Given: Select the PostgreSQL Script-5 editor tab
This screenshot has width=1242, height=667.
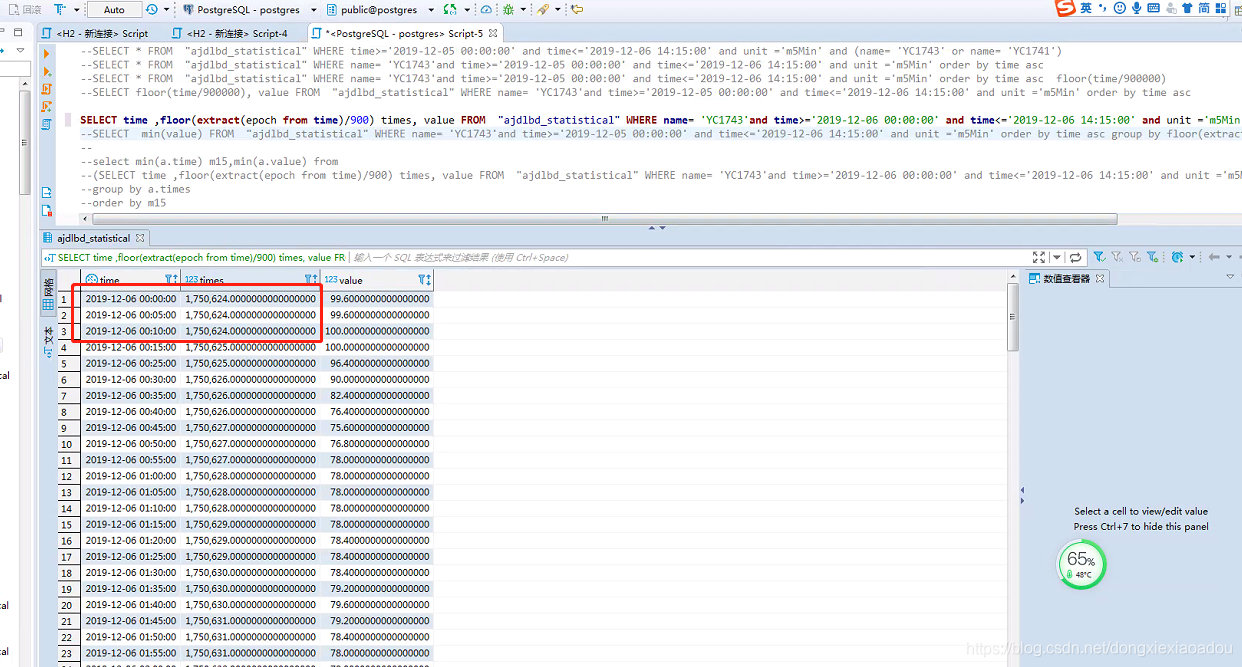Looking at the screenshot, I should [x=403, y=33].
